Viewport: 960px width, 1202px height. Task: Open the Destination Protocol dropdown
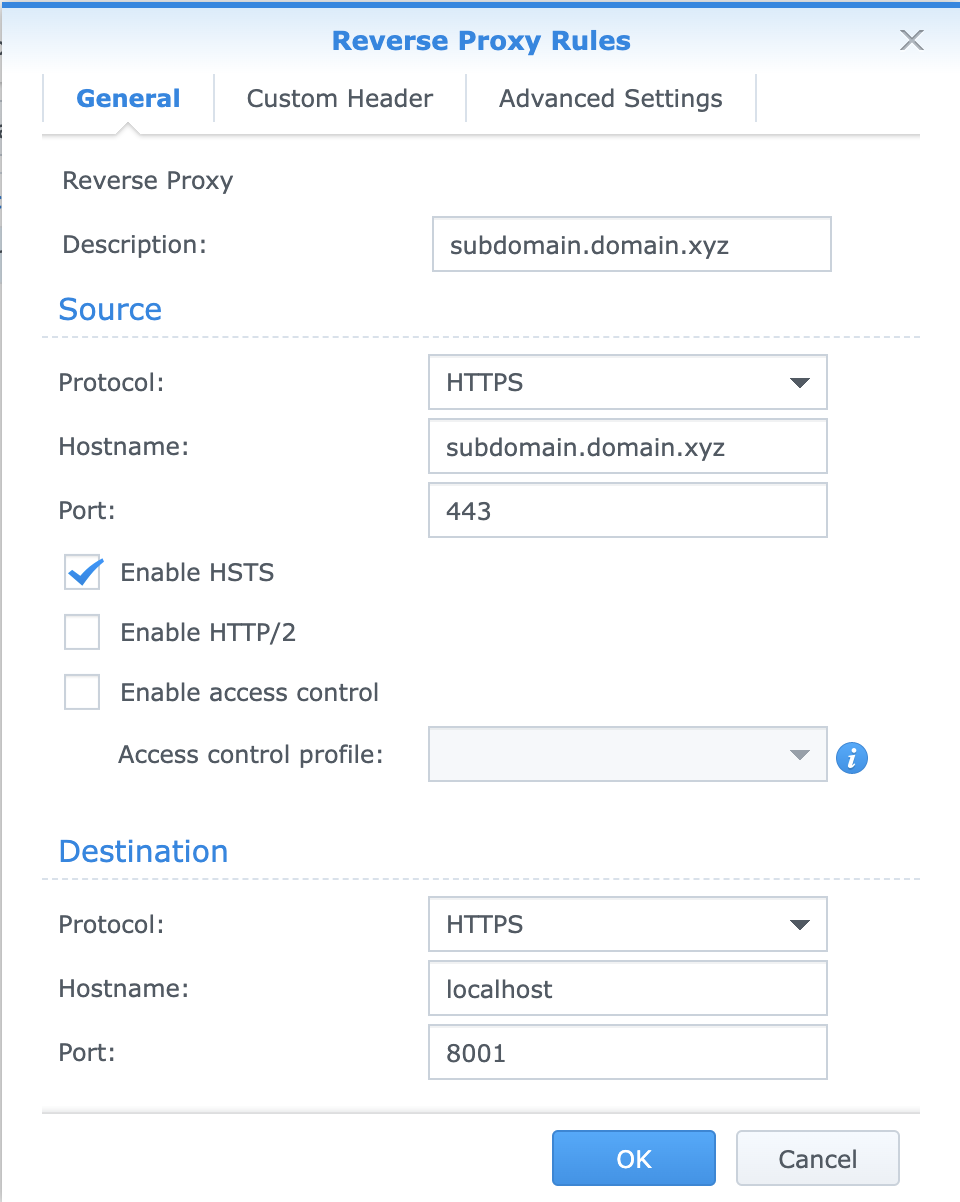pos(628,924)
